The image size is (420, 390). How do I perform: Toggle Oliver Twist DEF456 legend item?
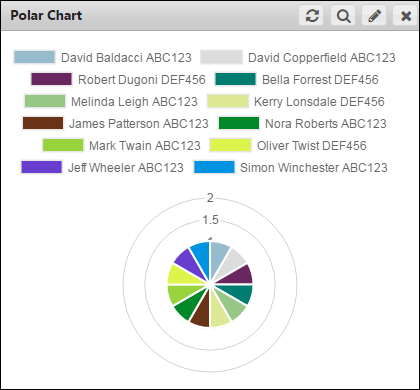tap(288, 145)
